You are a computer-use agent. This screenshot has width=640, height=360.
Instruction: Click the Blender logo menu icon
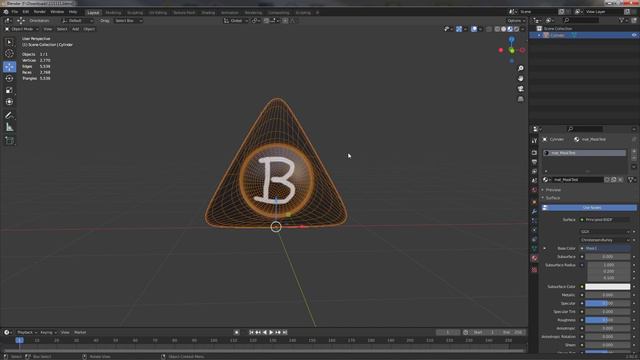tap(6, 12)
